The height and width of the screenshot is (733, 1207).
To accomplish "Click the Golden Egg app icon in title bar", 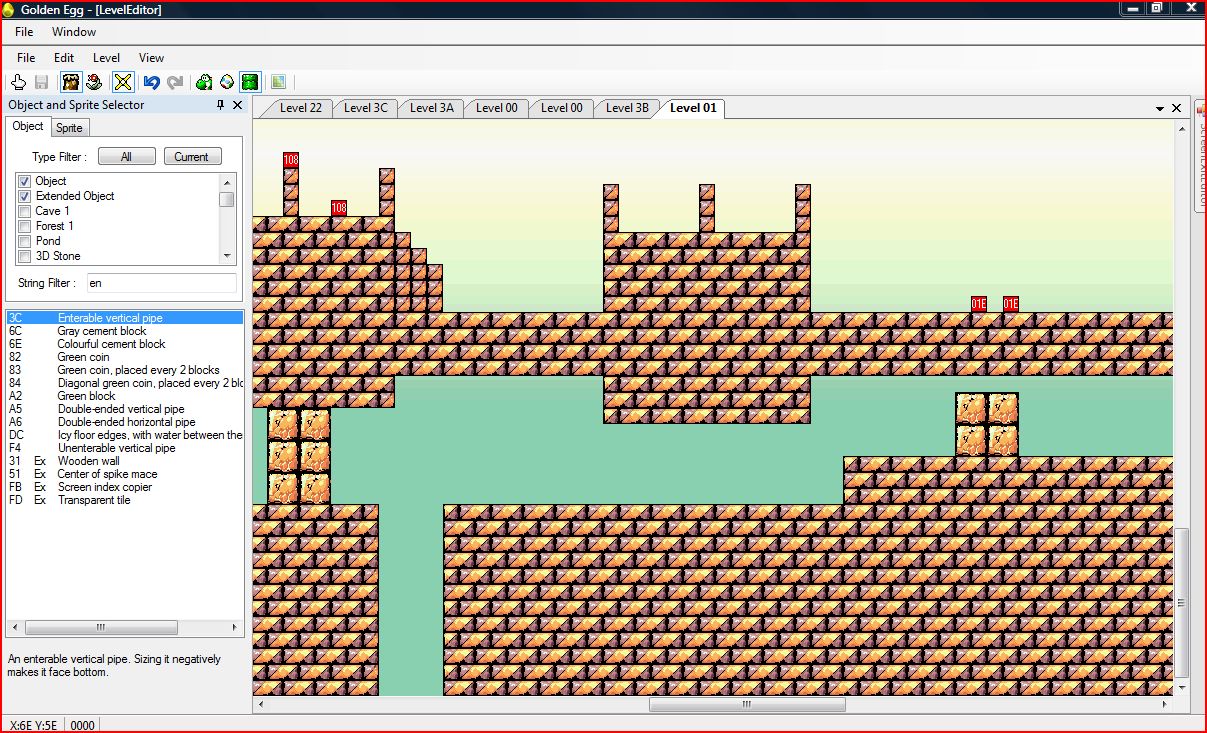I will 9,10.
